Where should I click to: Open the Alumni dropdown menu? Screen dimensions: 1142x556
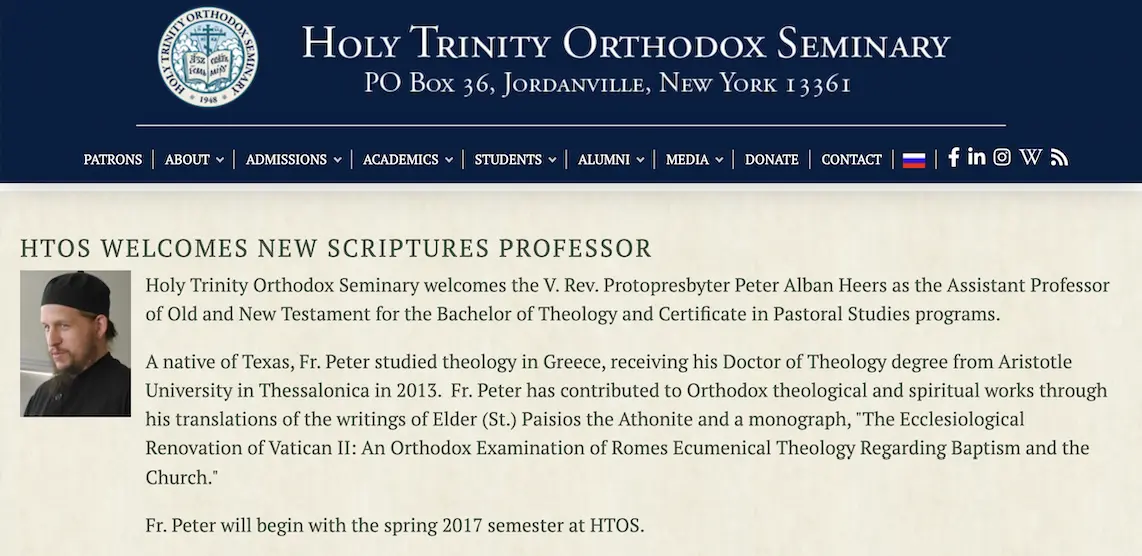click(610, 160)
